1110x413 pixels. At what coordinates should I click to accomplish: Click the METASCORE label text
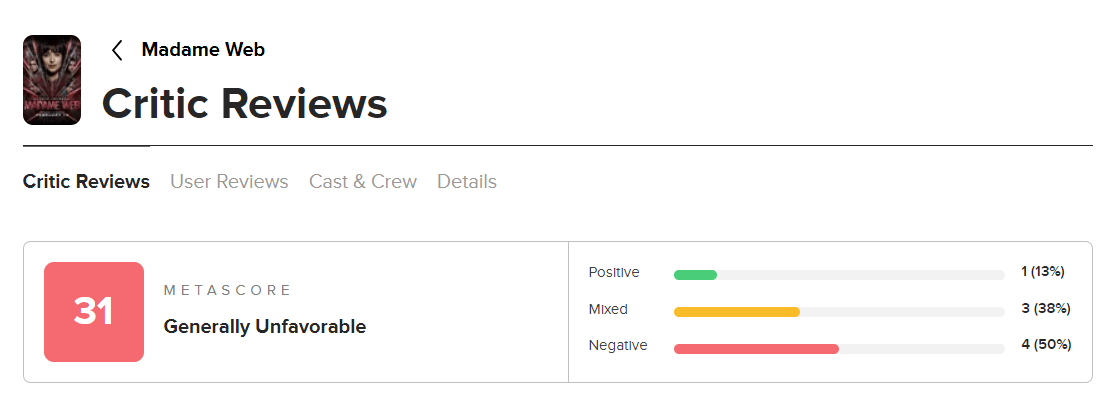click(x=227, y=290)
